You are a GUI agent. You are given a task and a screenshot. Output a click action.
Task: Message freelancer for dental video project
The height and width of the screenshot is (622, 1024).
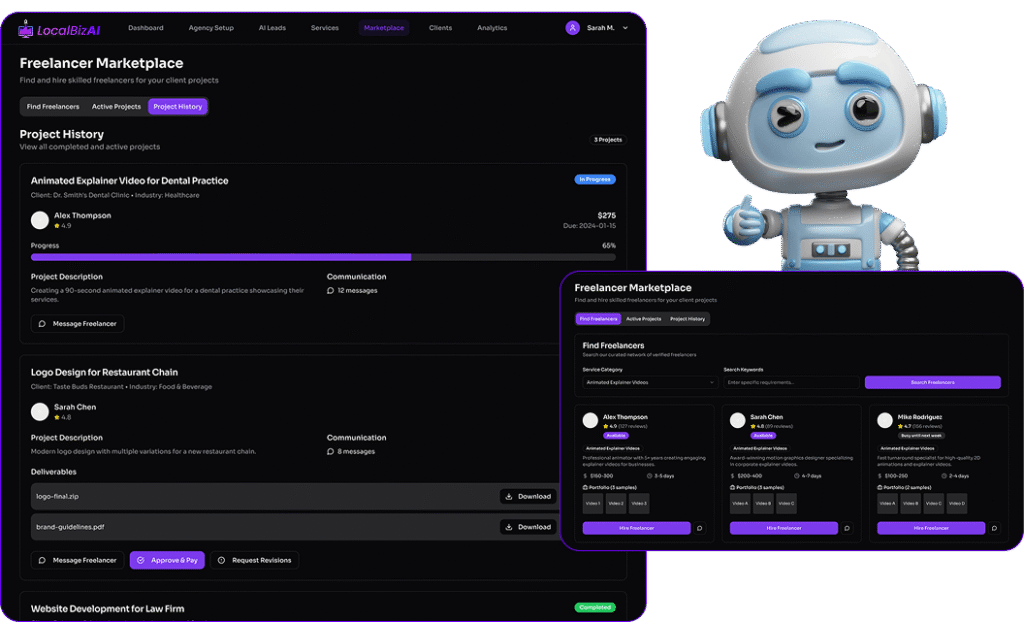(77, 324)
